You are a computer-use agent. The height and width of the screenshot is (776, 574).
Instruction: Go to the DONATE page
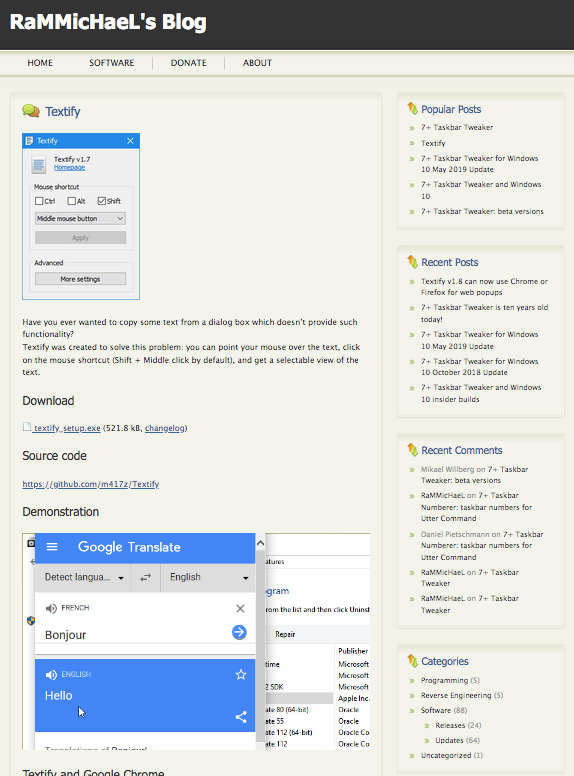point(189,63)
